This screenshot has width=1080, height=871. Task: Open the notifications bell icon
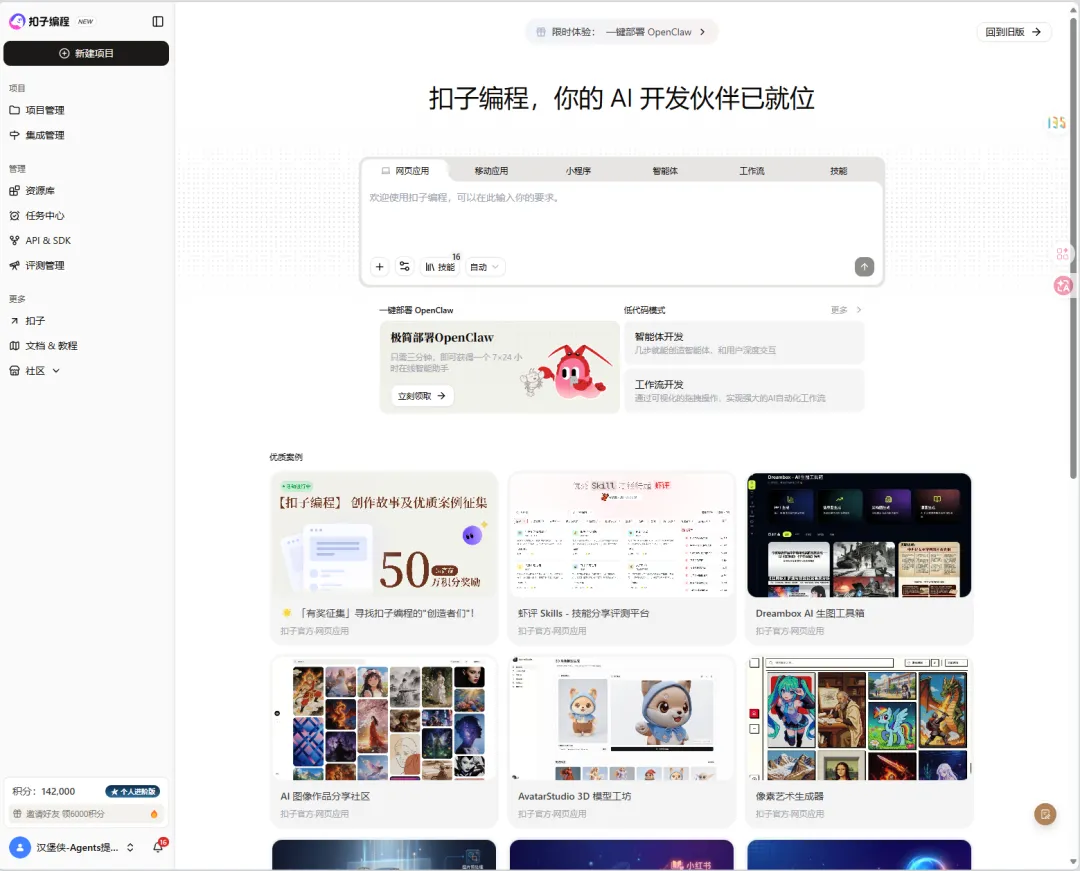click(x=158, y=848)
